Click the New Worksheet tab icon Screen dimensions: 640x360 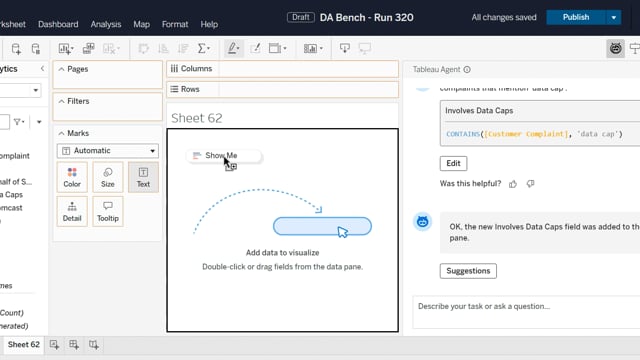pos(54,344)
